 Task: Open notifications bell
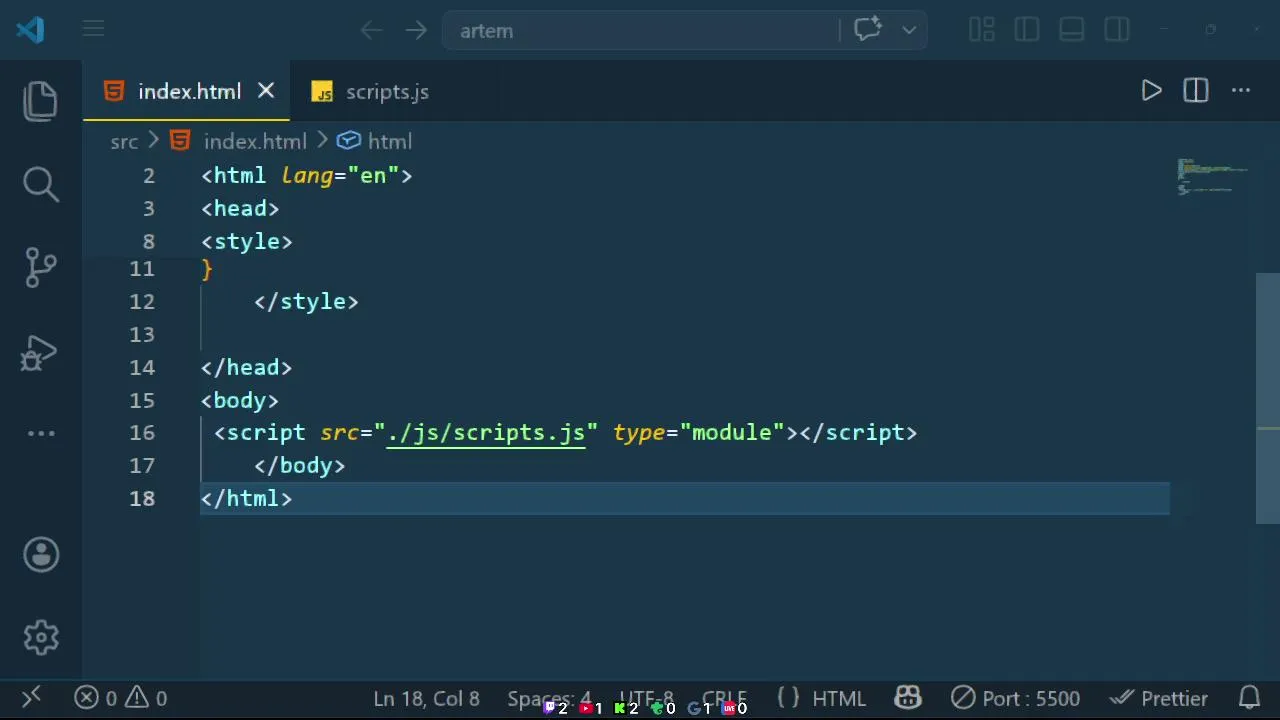point(1249,698)
